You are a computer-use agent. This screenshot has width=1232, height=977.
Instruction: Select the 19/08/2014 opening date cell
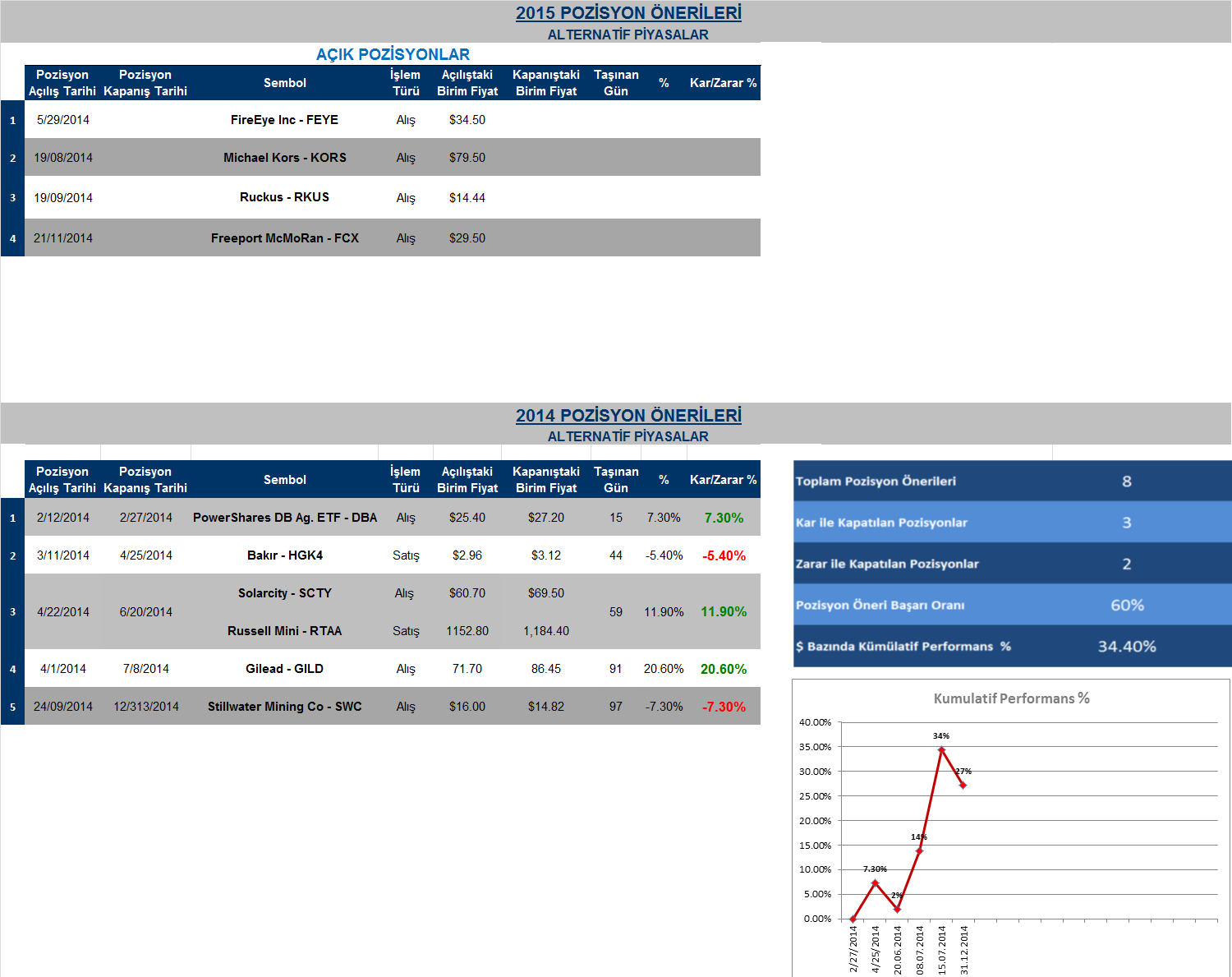63,158
